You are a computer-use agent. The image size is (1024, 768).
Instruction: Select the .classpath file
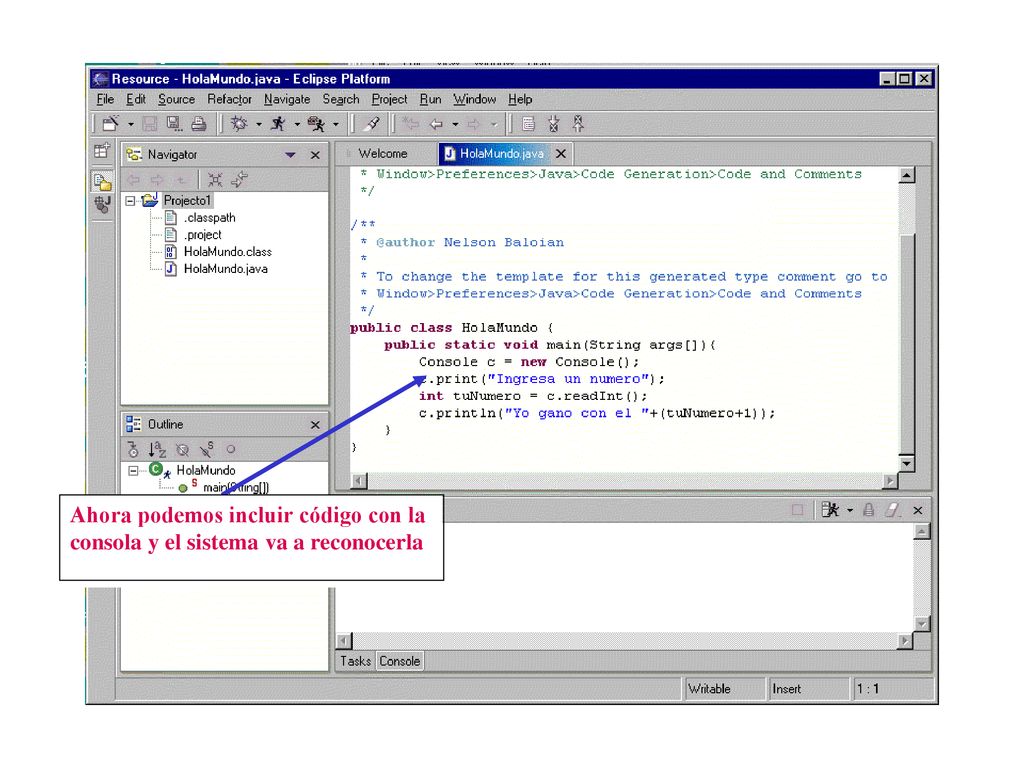(x=209, y=217)
